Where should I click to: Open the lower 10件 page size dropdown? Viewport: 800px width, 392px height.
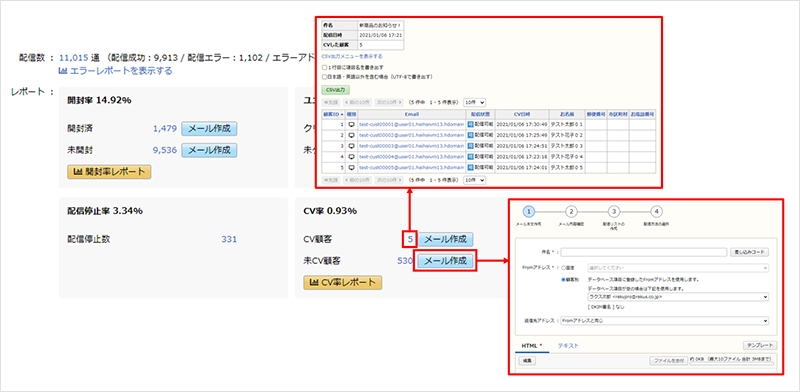pos(474,180)
